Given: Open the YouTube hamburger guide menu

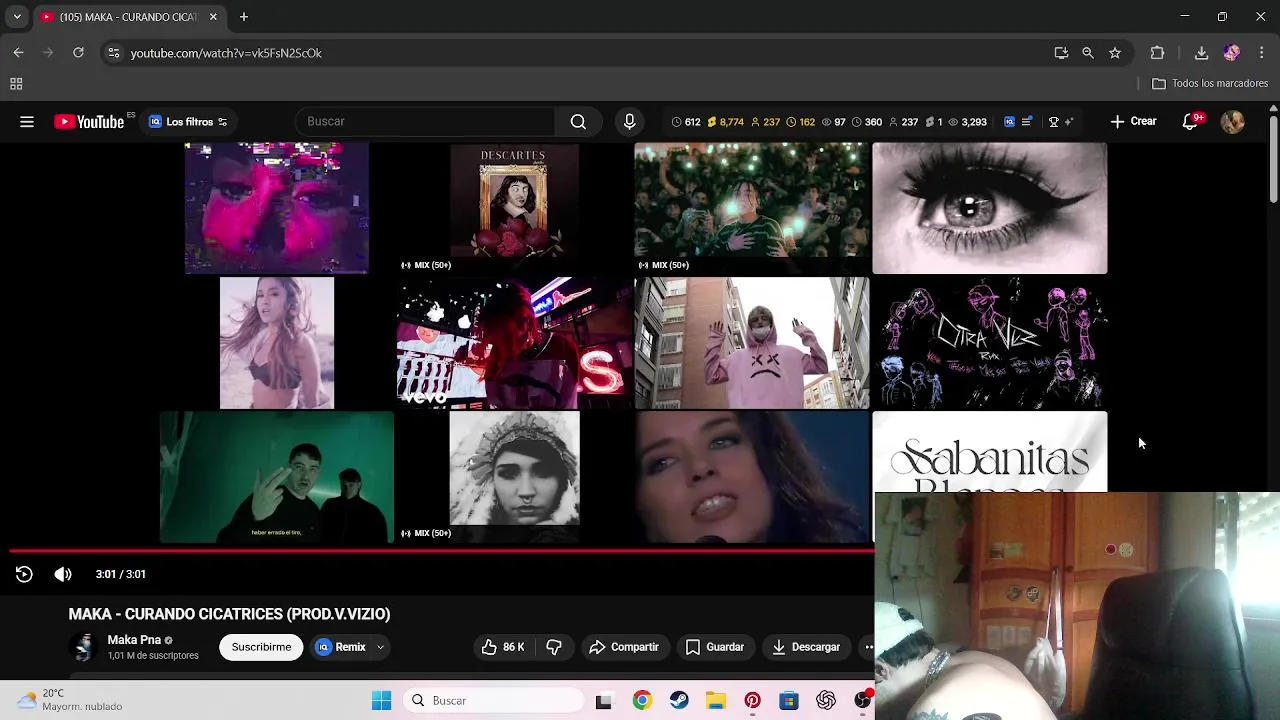Looking at the screenshot, I should click(27, 122).
